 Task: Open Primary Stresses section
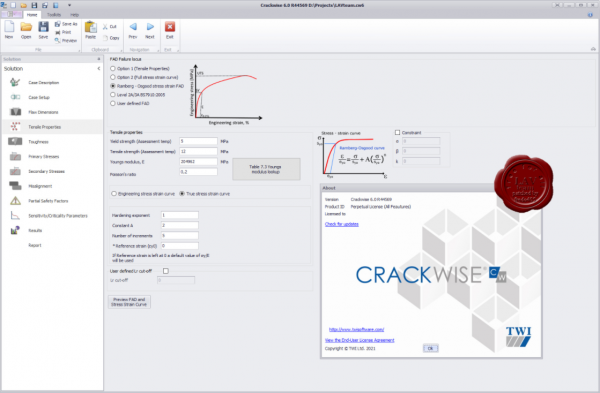pos(44,157)
